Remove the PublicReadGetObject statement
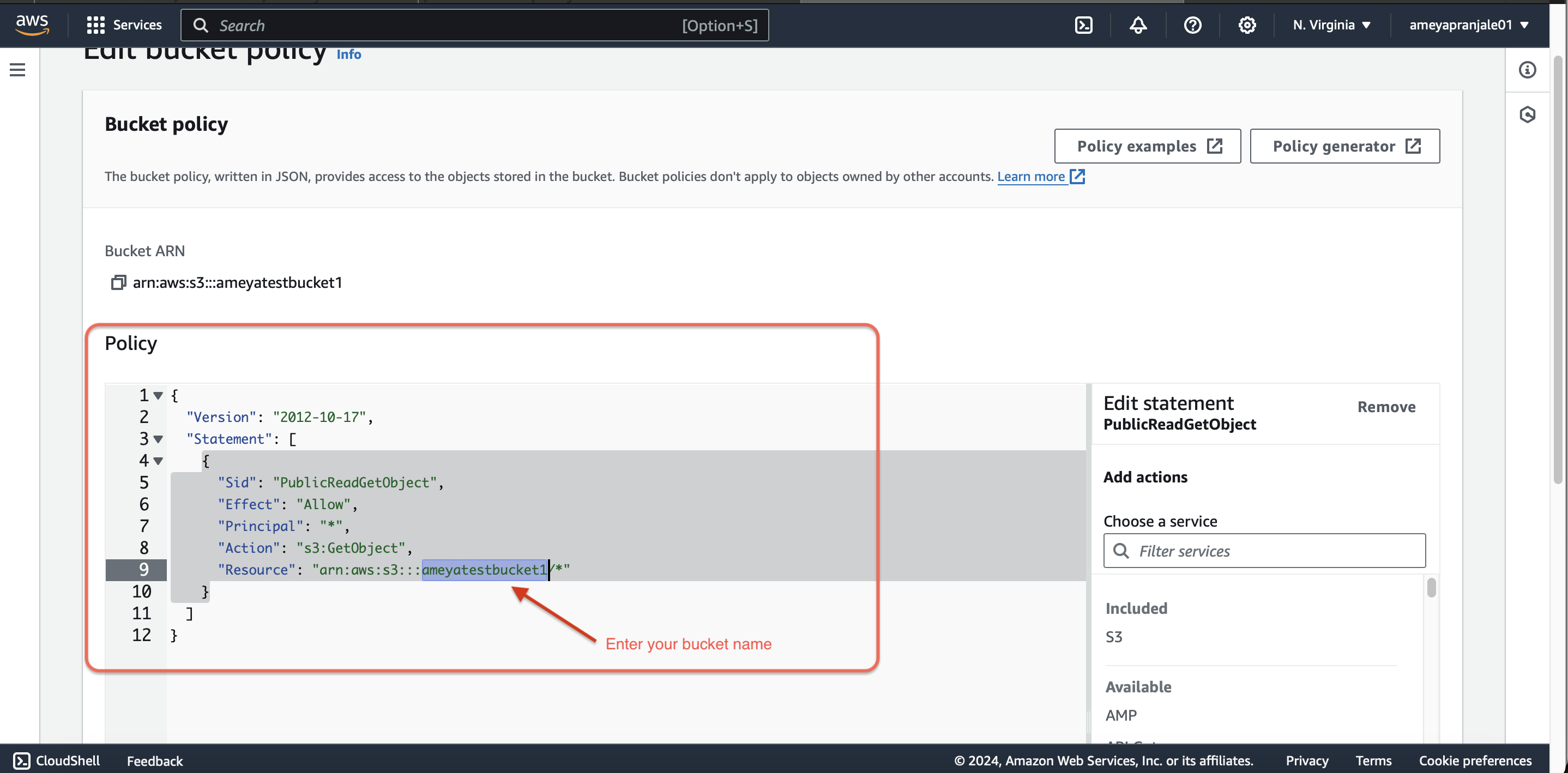1568x773 pixels. [1386, 407]
